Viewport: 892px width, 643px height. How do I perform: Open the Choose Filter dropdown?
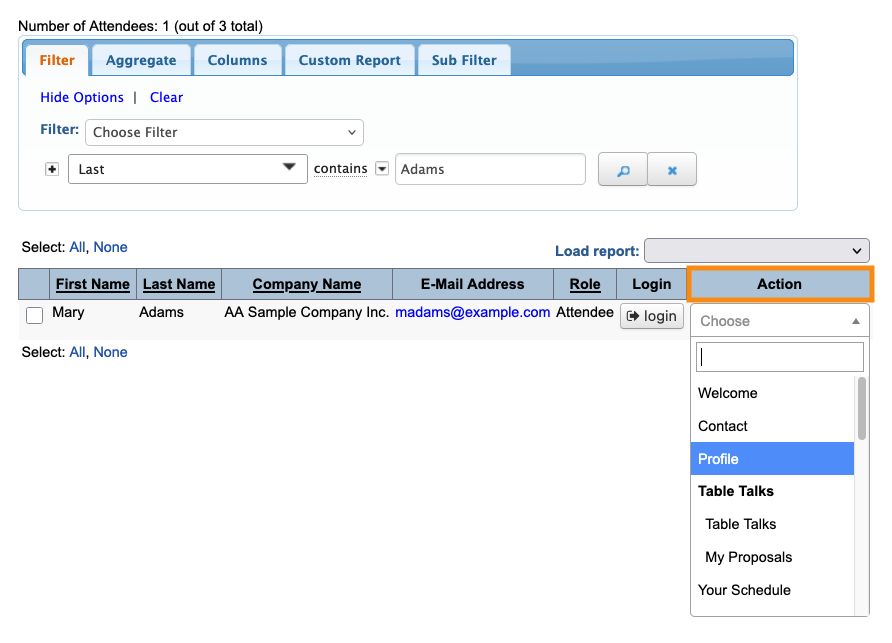pos(224,133)
